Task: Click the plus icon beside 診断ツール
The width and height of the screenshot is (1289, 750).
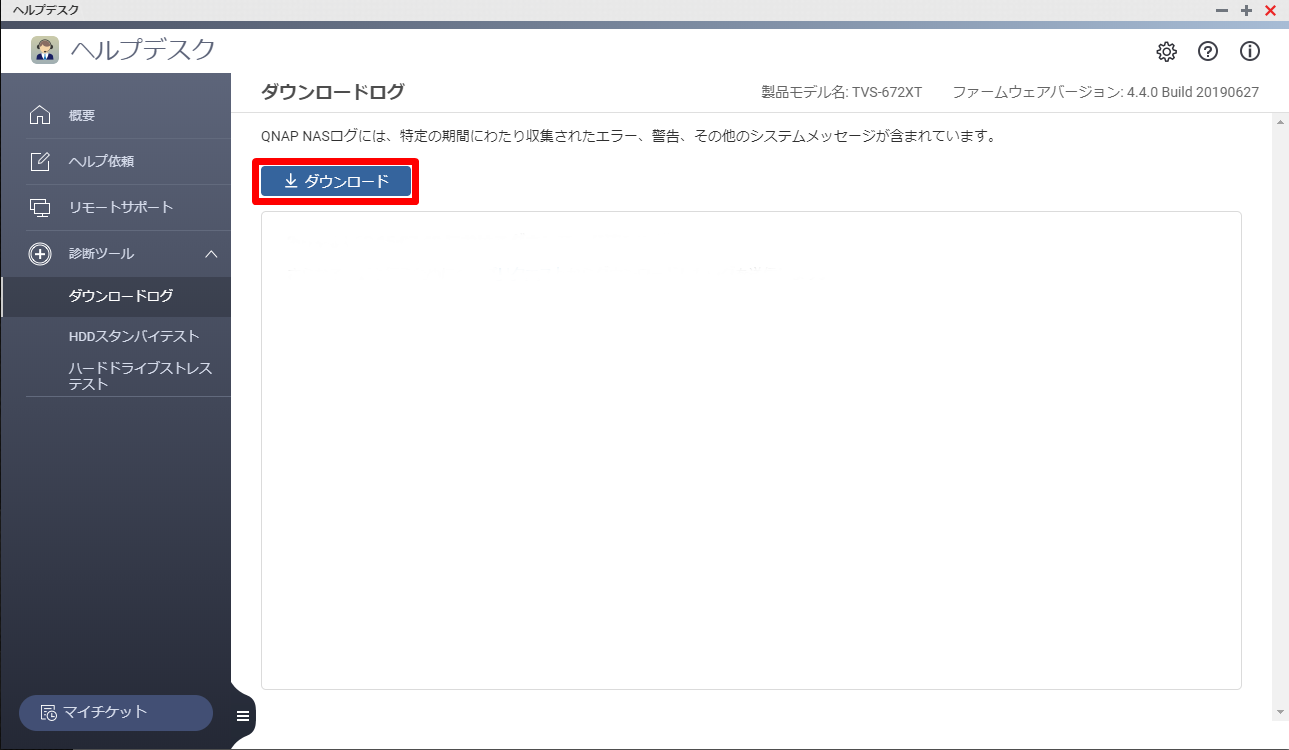Action: point(40,254)
